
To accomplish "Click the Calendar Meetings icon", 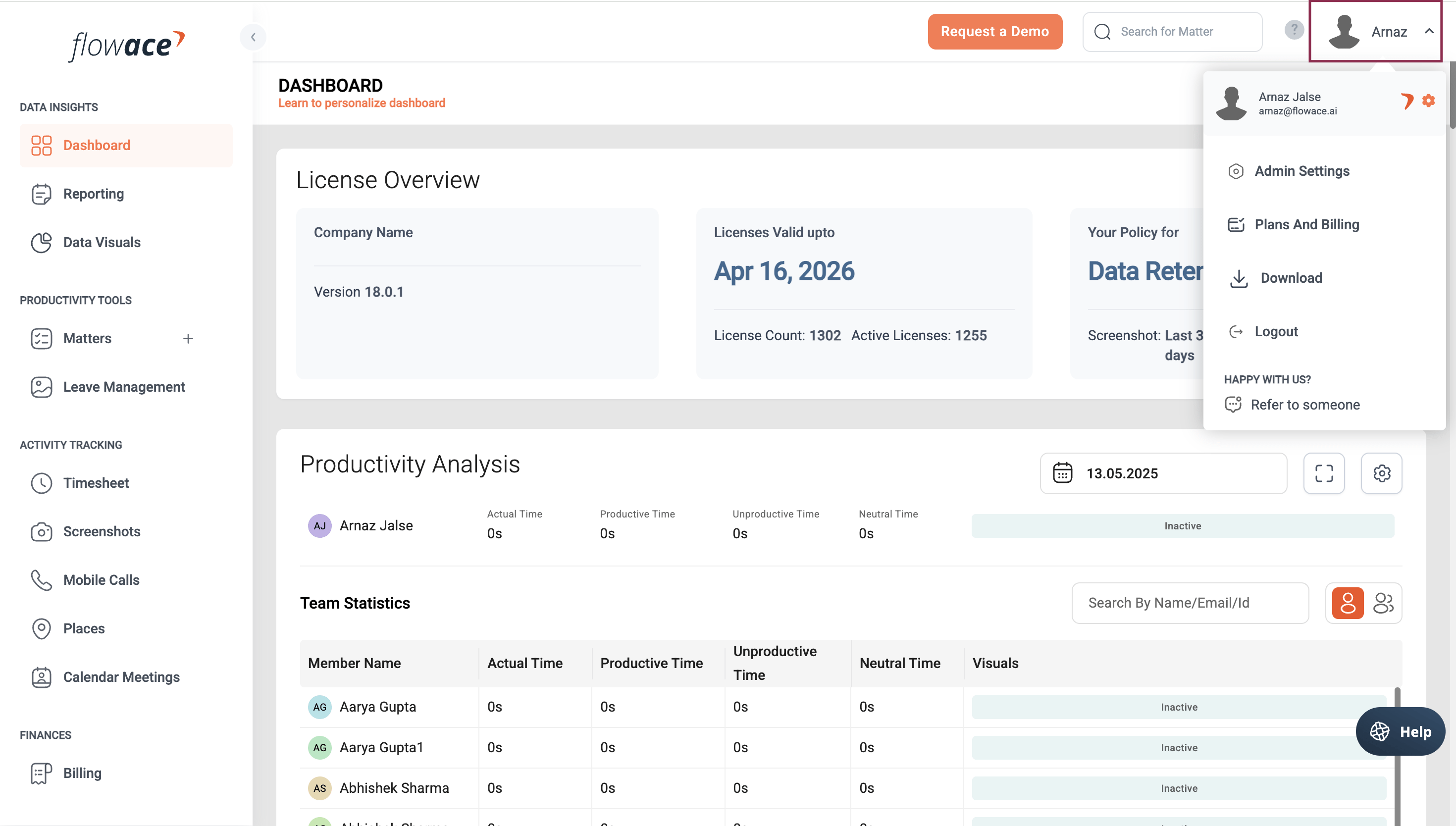I will 42,677.
